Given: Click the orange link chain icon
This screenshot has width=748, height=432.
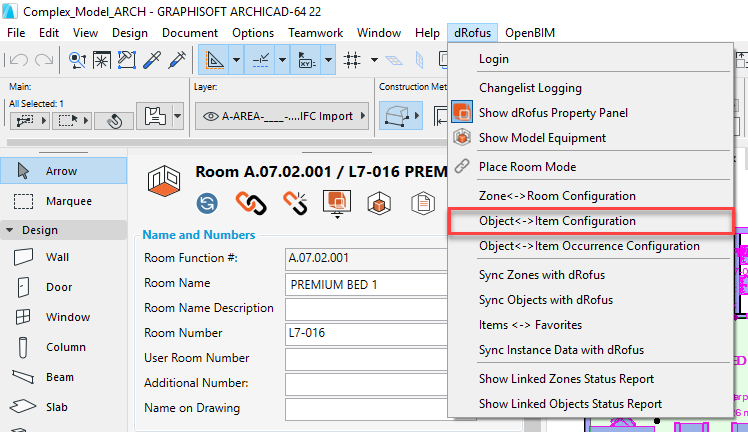Looking at the screenshot, I should tap(250, 204).
